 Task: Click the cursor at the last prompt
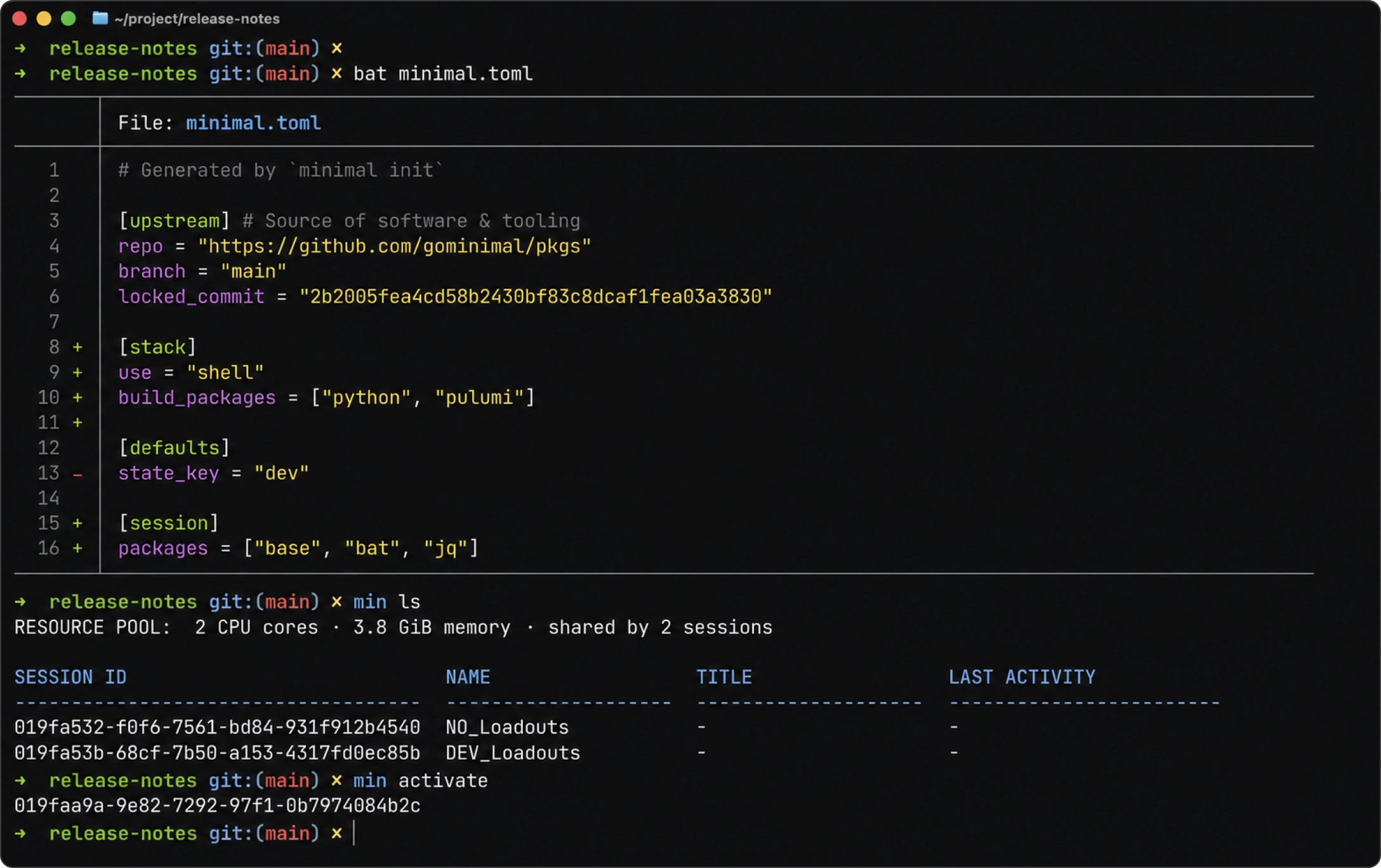[x=354, y=833]
